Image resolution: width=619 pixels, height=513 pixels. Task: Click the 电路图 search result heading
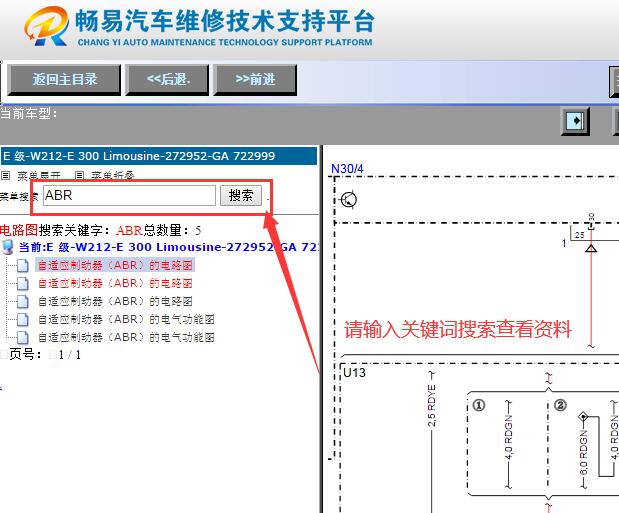point(19,230)
